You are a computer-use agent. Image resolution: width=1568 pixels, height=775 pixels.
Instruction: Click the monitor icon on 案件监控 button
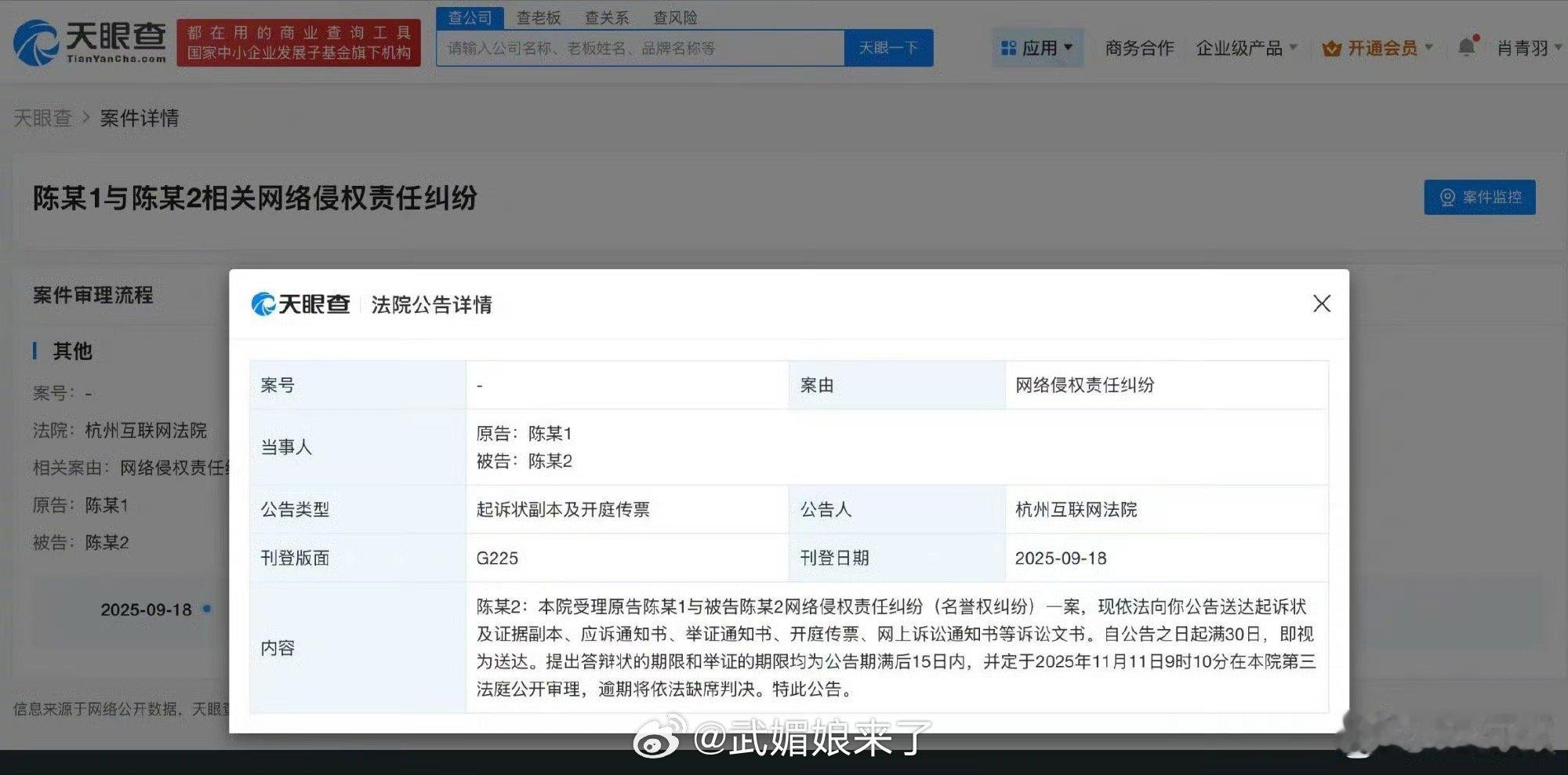(x=1450, y=197)
